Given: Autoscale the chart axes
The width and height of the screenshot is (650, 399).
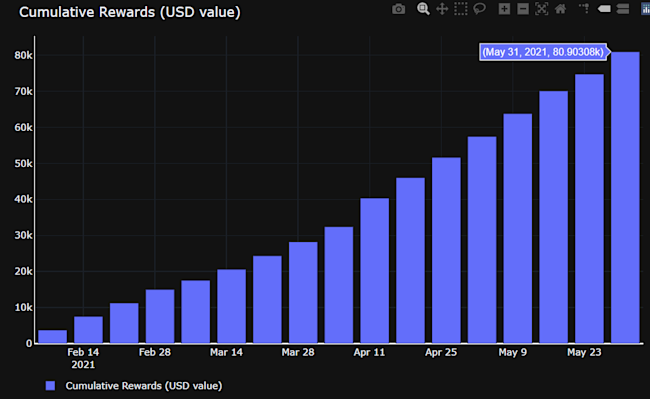Looking at the screenshot, I should (x=541, y=9).
